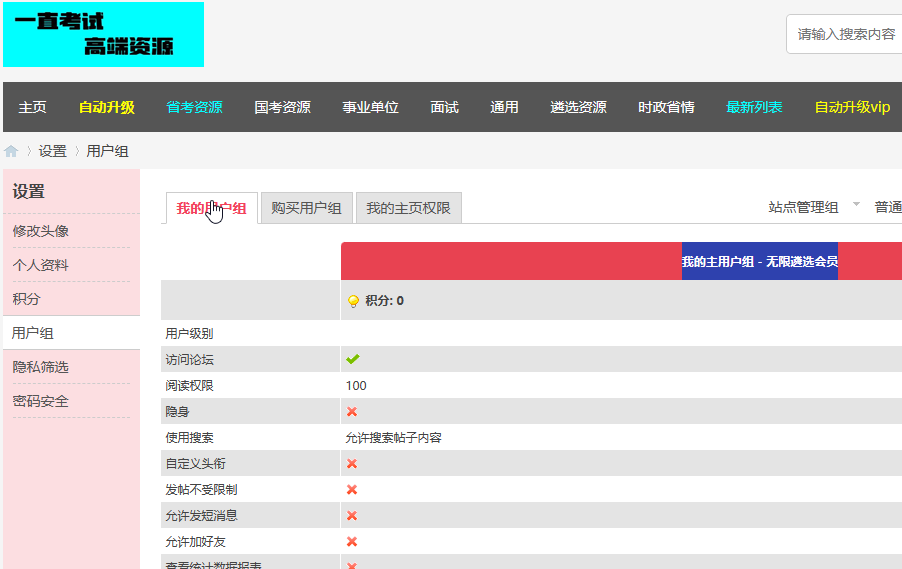Click the red cross for 允许发短消息

tap(352, 515)
